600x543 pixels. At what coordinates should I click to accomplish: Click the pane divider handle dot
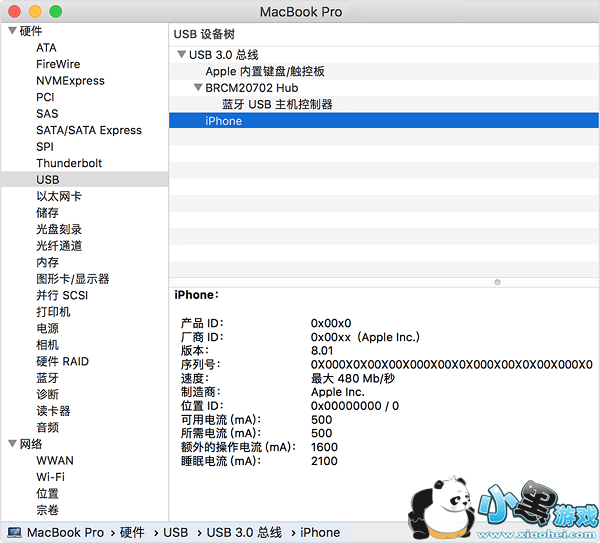[x=498, y=282]
